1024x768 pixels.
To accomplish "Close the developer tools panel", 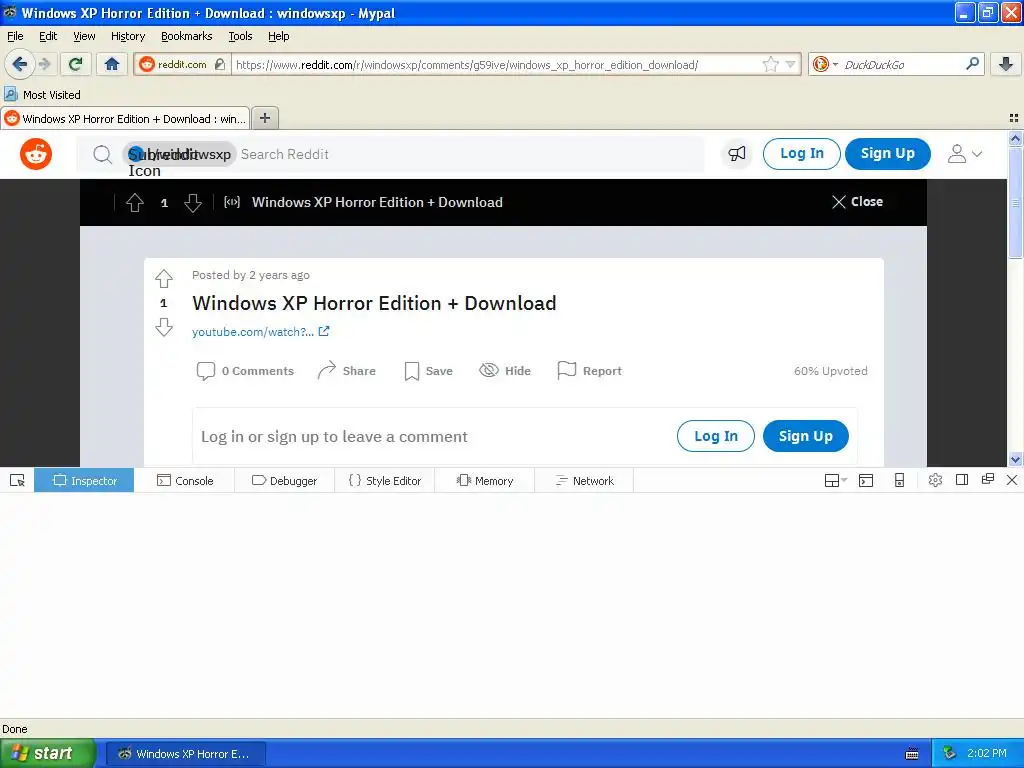I will coord(1012,480).
